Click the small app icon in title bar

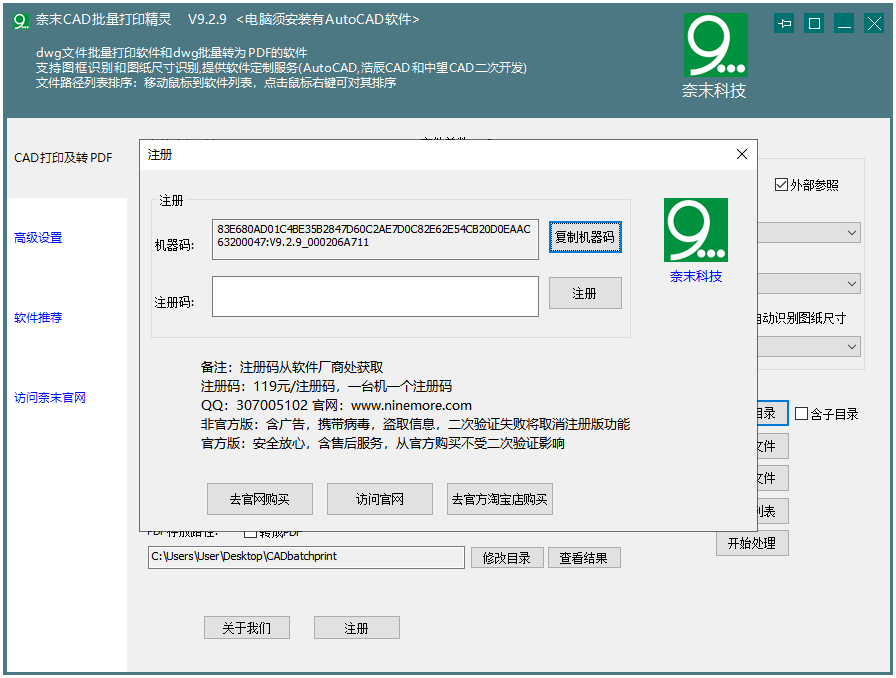tap(21, 21)
